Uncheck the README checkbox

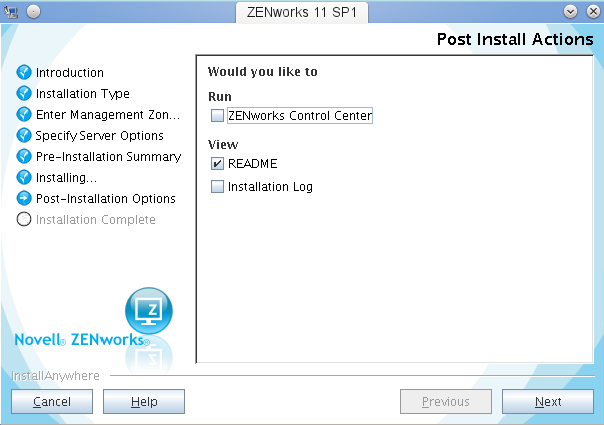218,164
